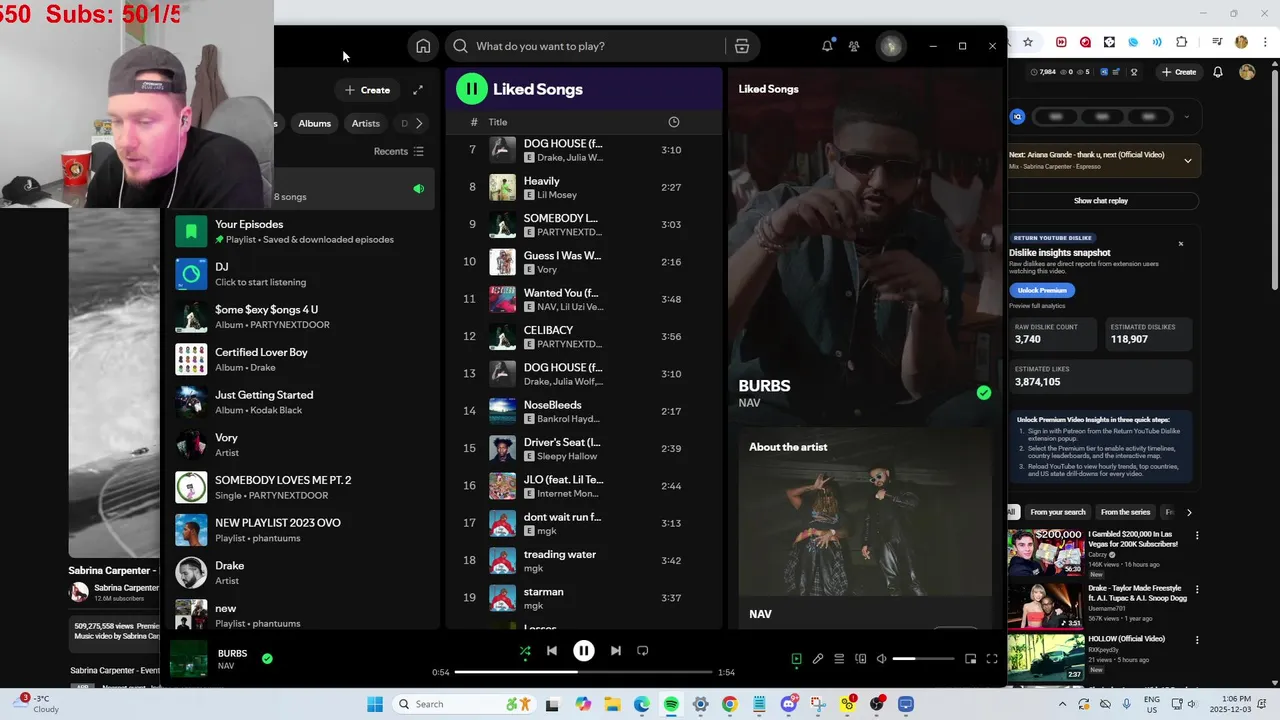This screenshot has width=1280, height=720.
Task: Click Unlock Premium in the dislike insights panel
Action: tap(1041, 290)
